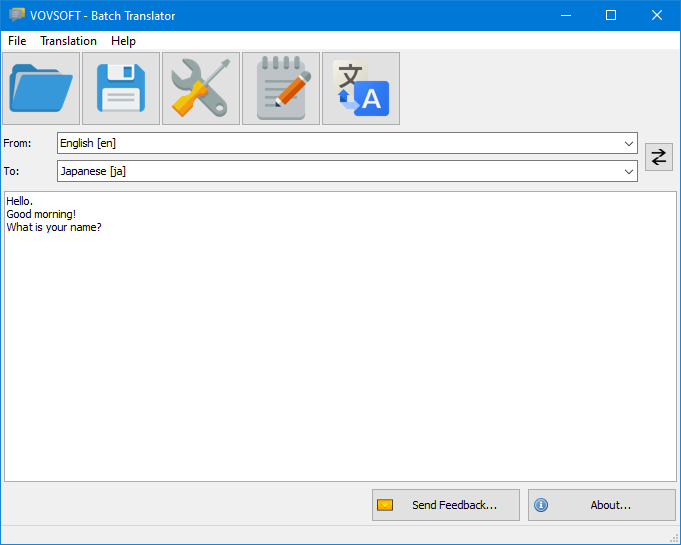This screenshot has width=681, height=545.
Task: Open settings via wrench and screwdriver icon
Action: click(x=201, y=89)
